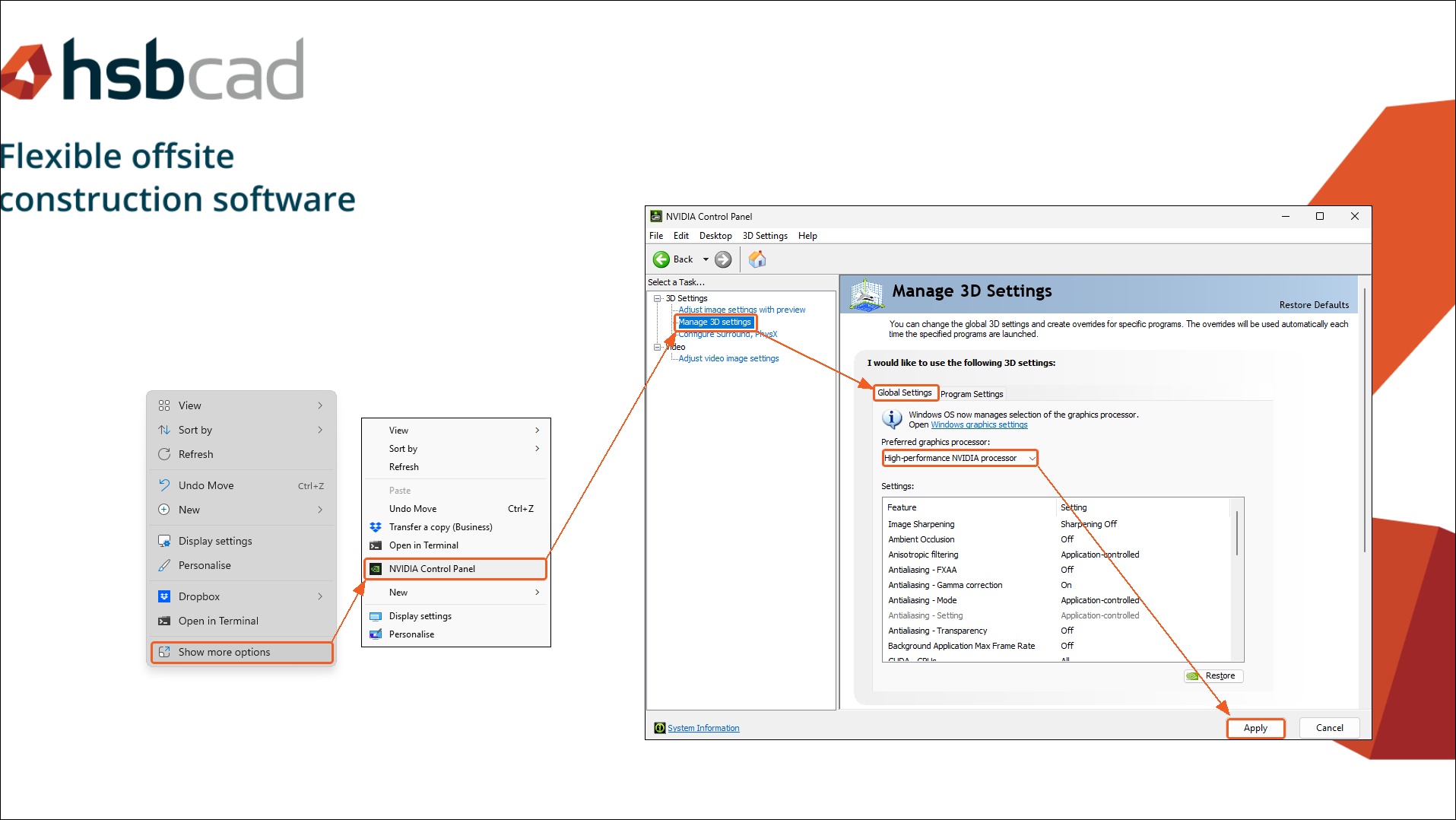Click the New plus circle icon
Screen dimensions: 1456x820
164,510
